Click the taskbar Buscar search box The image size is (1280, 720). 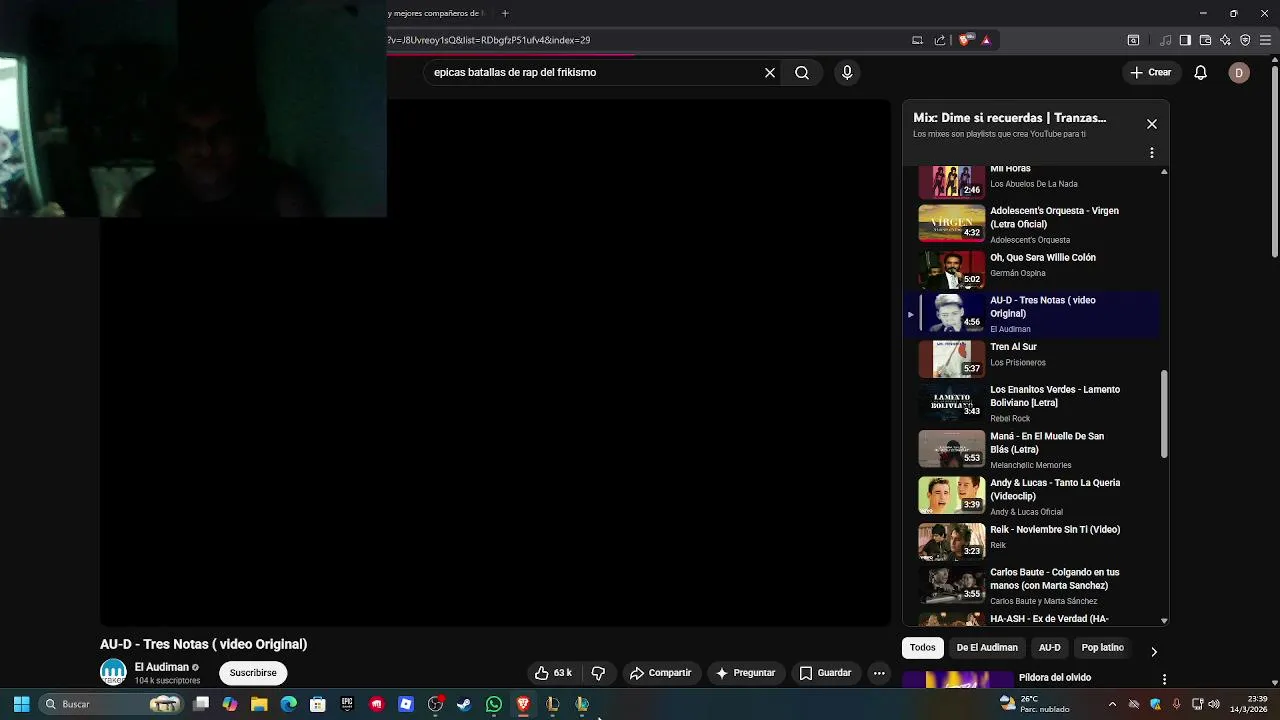tap(112, 704)
